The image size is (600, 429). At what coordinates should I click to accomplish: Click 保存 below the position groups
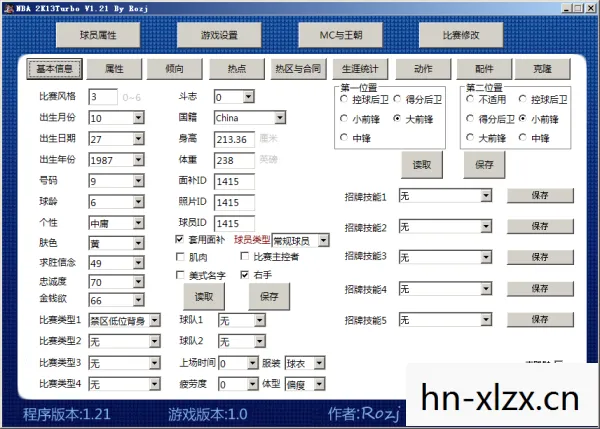pos(484,165)
